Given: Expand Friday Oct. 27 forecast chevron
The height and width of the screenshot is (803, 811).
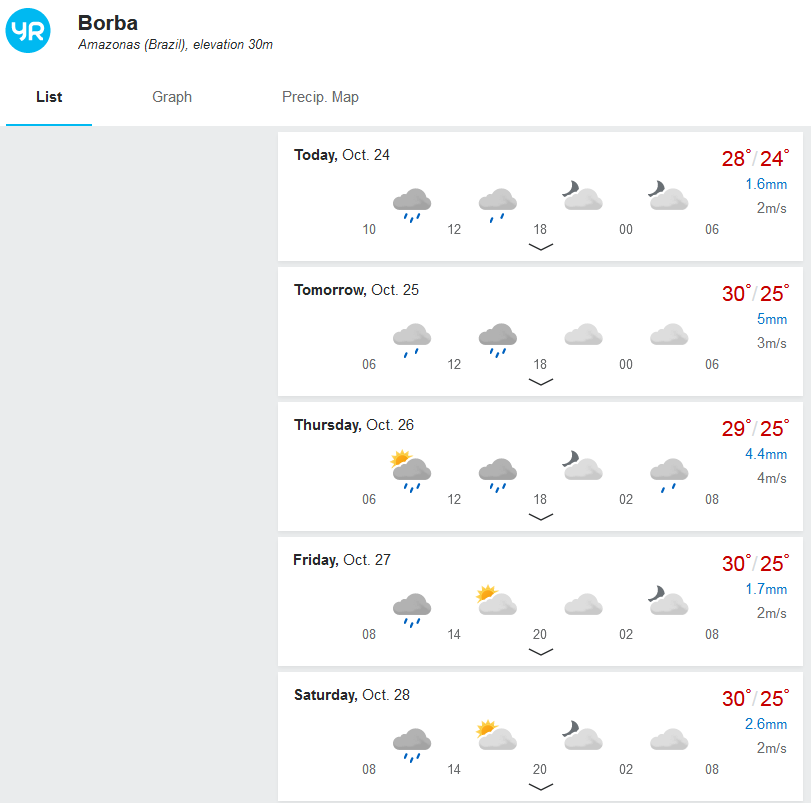Looking at the screenshot, I should (x=540, y=652).
